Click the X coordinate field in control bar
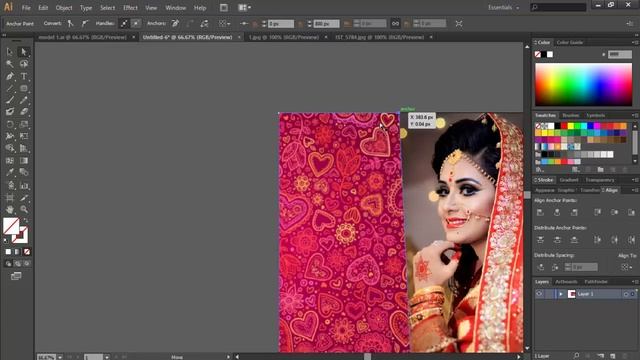640x360 pixels. [x=281, y=24]
